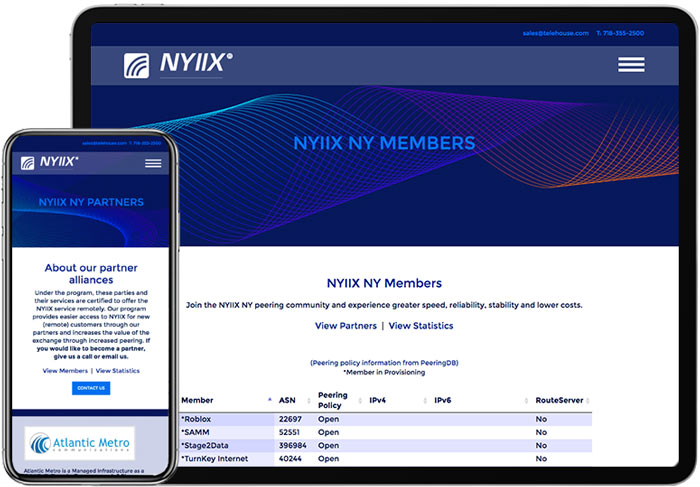Sort the table by RouteServer column
Screen dimensions: 700x487
coord(562,400)
